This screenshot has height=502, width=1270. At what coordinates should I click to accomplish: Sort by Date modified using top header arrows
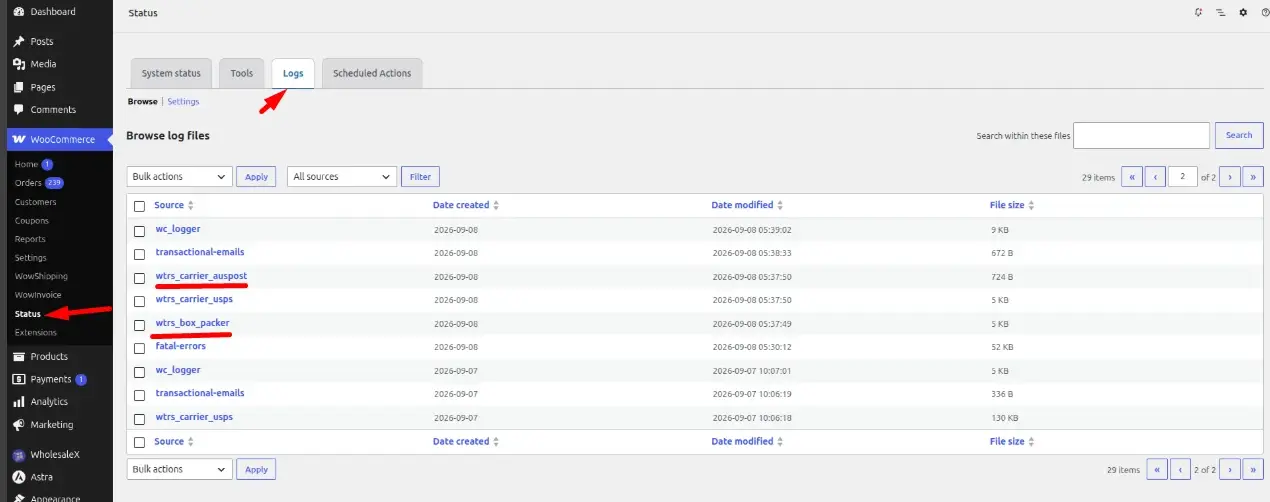(x=780, y=205)
